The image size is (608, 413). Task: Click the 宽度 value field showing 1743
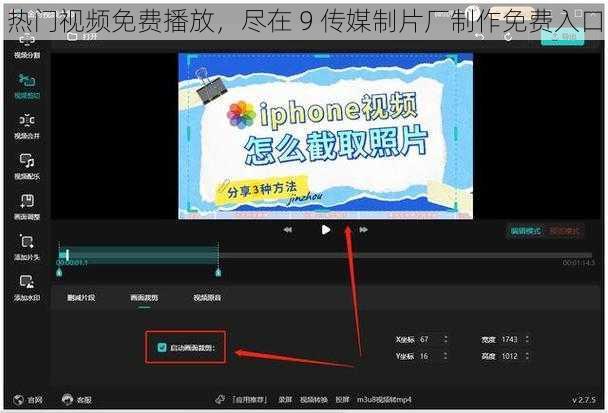(x=510, y=339)
